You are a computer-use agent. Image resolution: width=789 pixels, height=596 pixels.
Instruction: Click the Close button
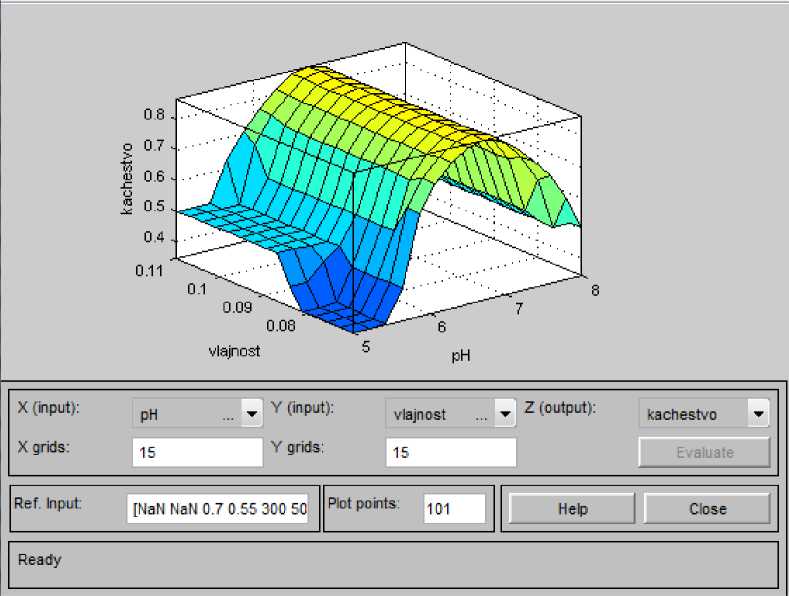tap(707, 508)
